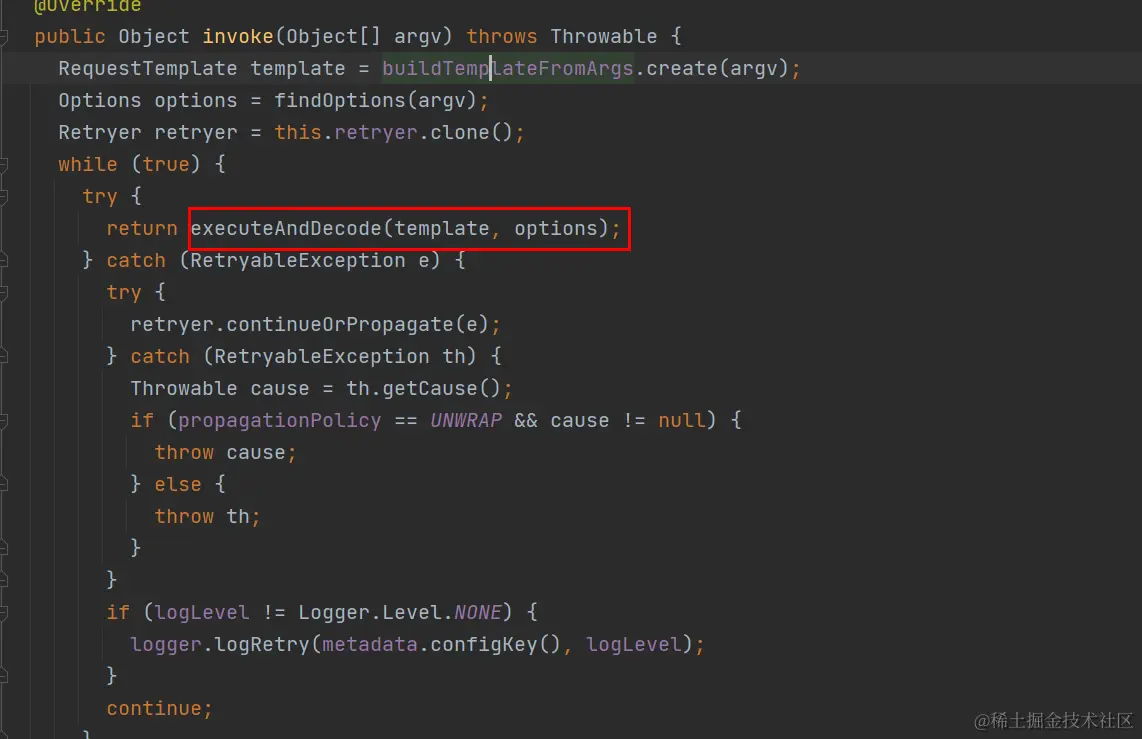This screenshot has height=739, width=1142.
Task: Click the executeAndDecode method call
Action: tap(400, 229)
